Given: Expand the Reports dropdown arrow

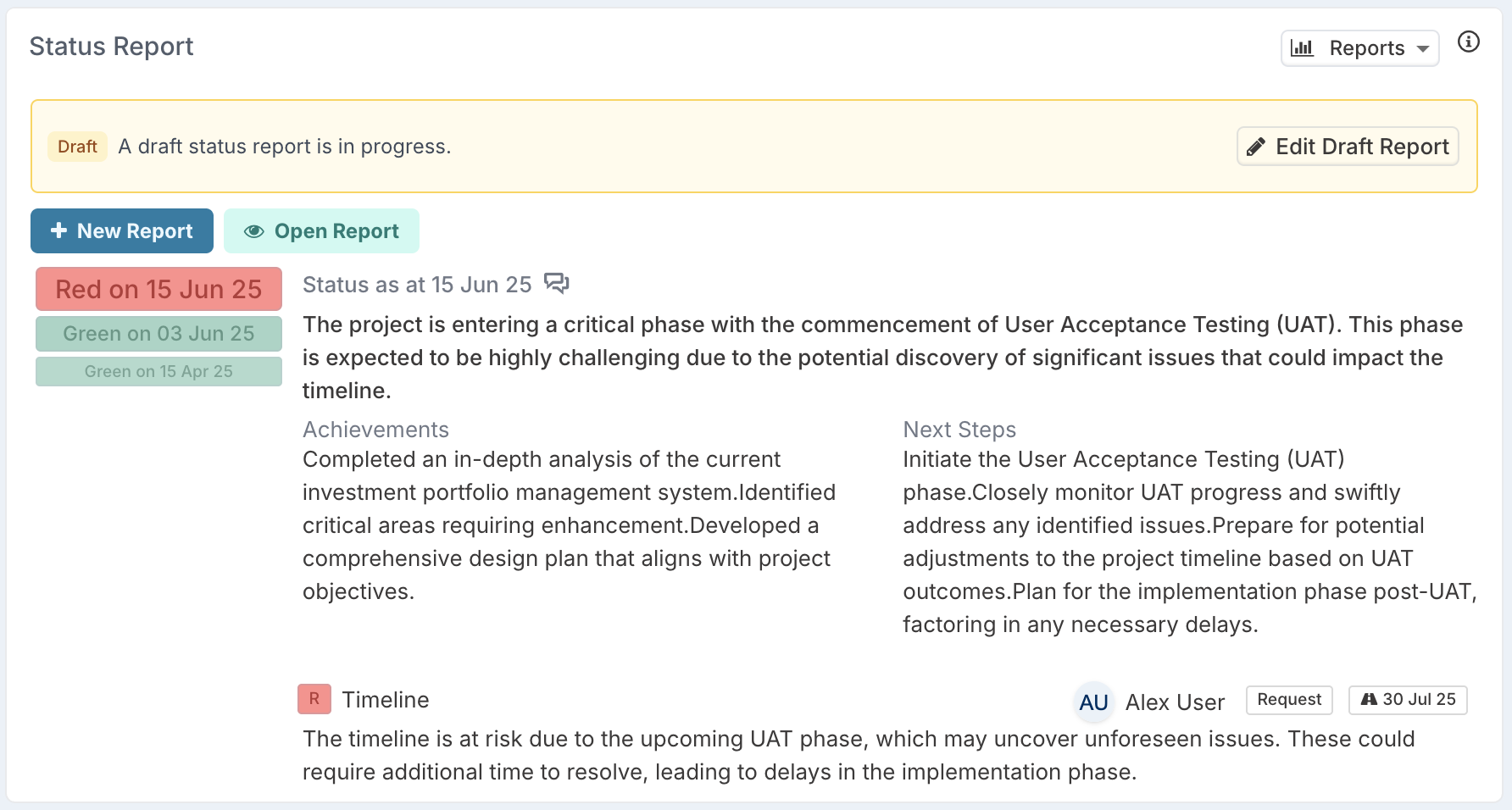Looking at the screenshot, I should coord(1423,49).
